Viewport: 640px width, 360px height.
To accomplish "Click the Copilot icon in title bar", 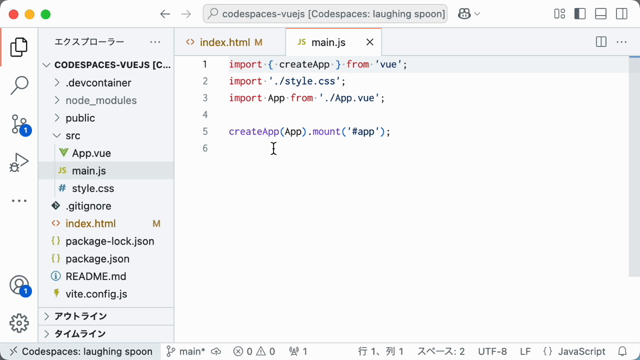I will (464, 14).
